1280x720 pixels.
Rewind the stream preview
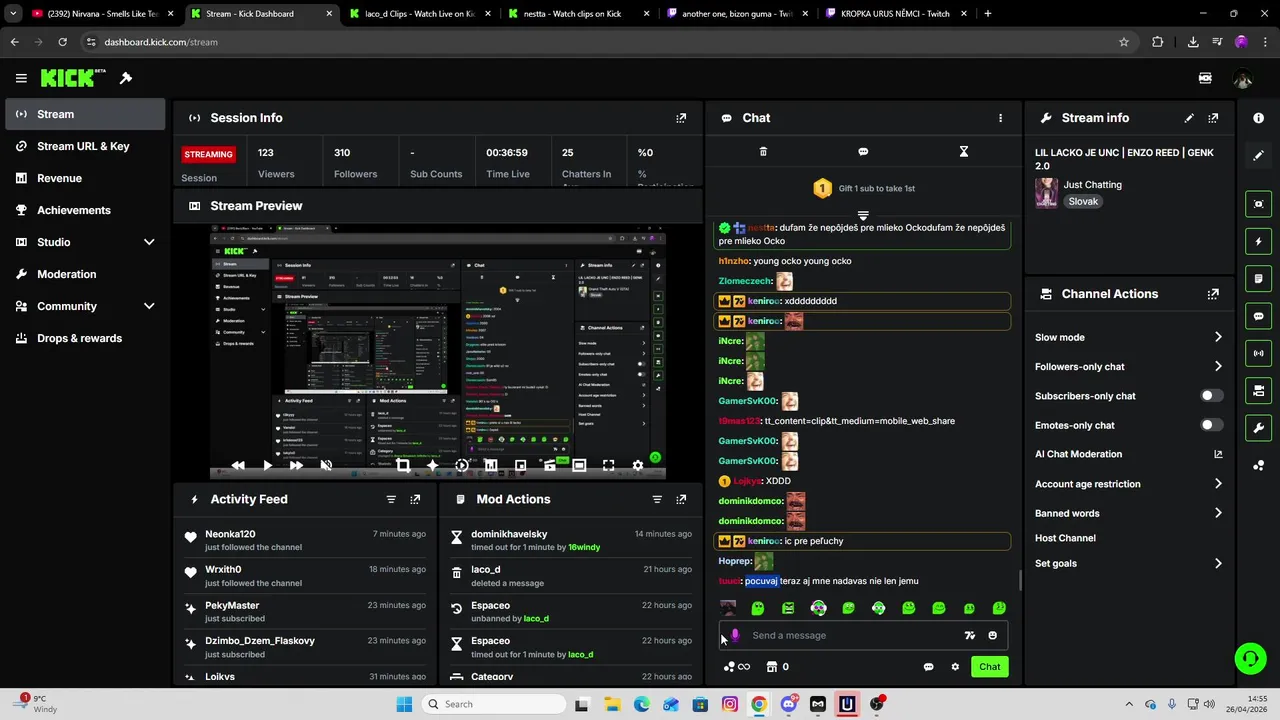pyautogui.click(x=237, y=465)
